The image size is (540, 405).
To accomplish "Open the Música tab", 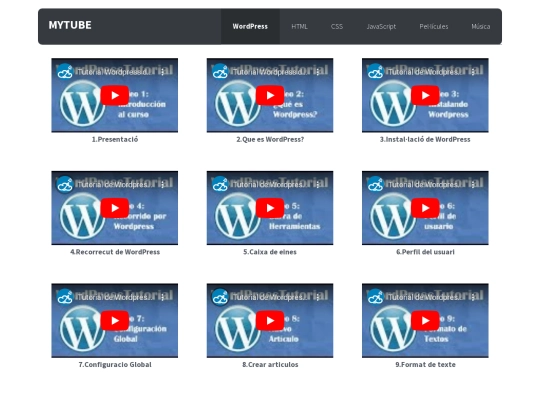I will click(480, 27).
